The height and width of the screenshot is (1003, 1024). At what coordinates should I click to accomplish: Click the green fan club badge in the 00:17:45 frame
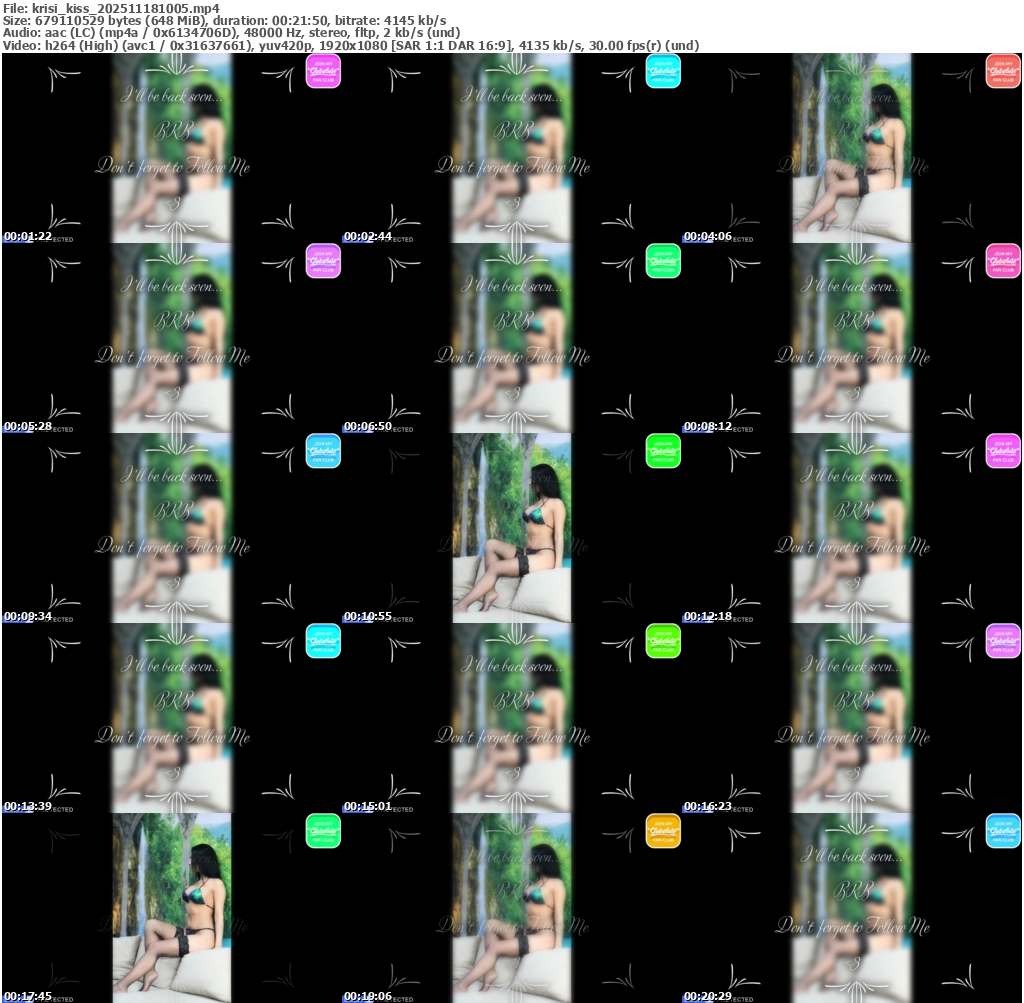[323, 831]
